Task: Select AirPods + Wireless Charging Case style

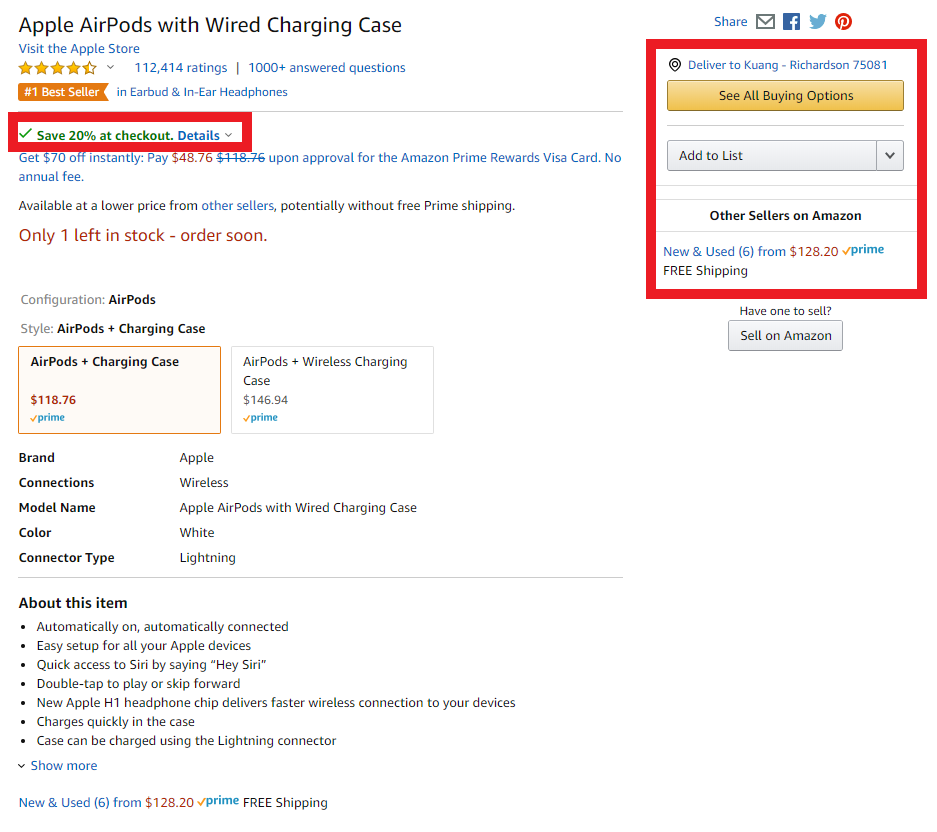Action: [332, 390]
